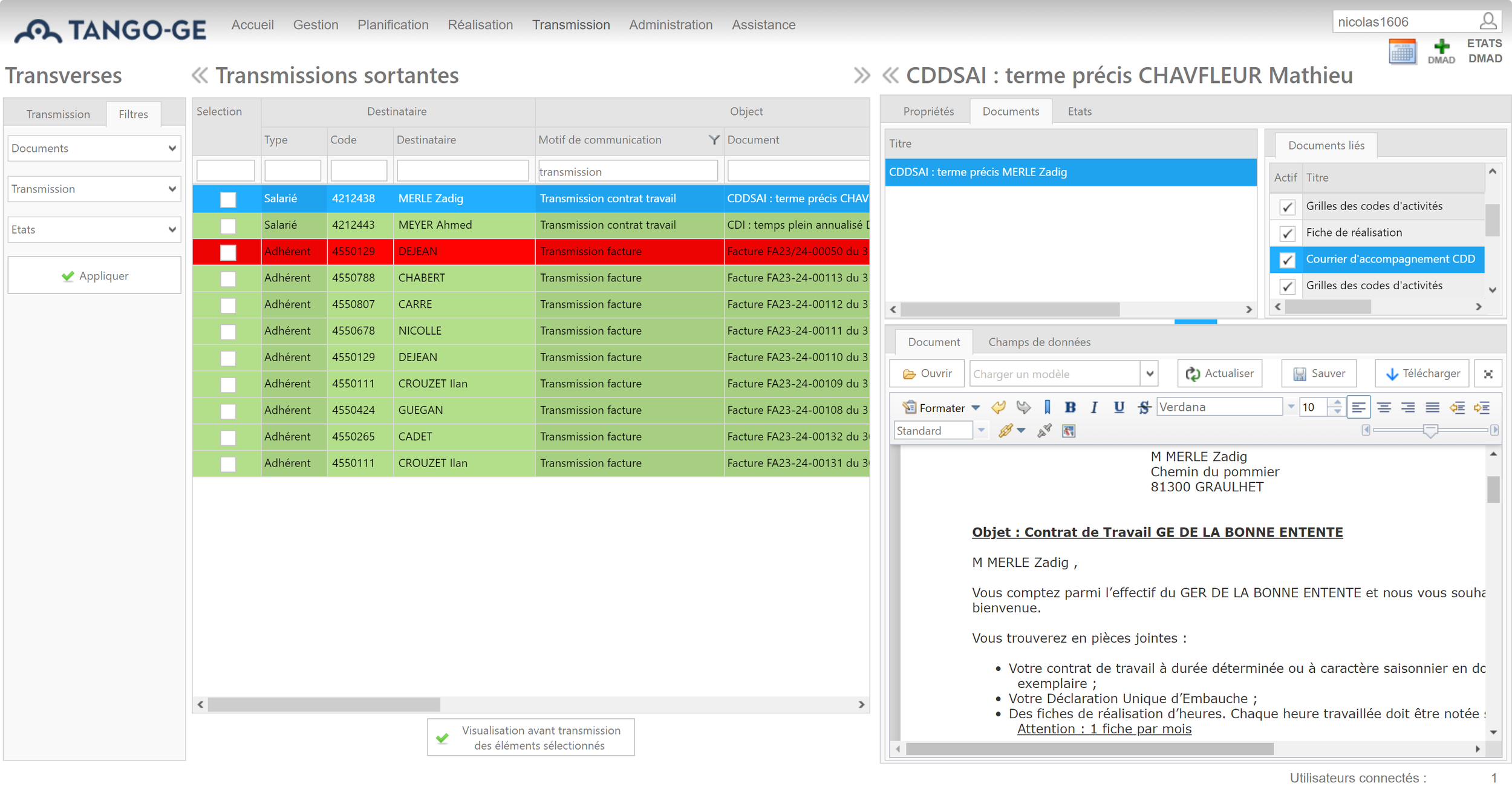Image resolution: width=1512 pixels, height=792 pixels.
Task: Expand the hyperlink icon dropdown arrow
Action: (1022, 430)
